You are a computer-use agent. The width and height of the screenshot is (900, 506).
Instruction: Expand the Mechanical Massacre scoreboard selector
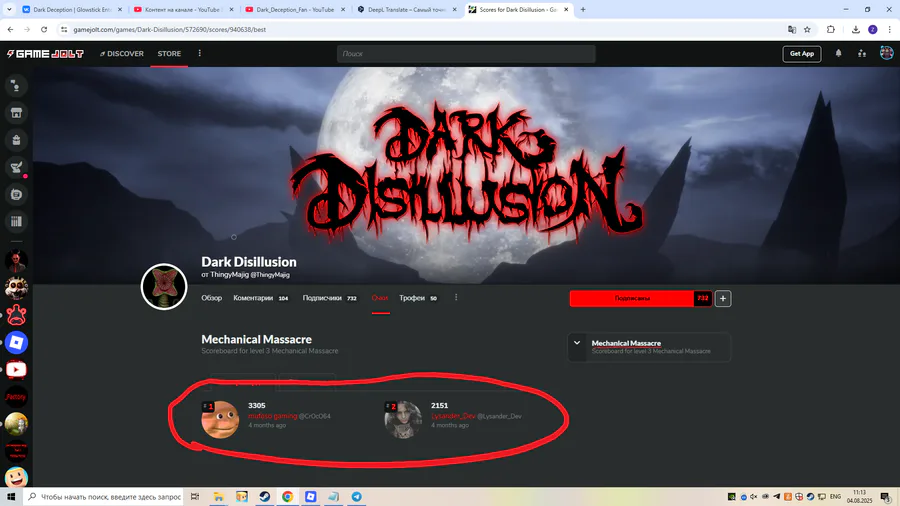[x=649, y=347]
